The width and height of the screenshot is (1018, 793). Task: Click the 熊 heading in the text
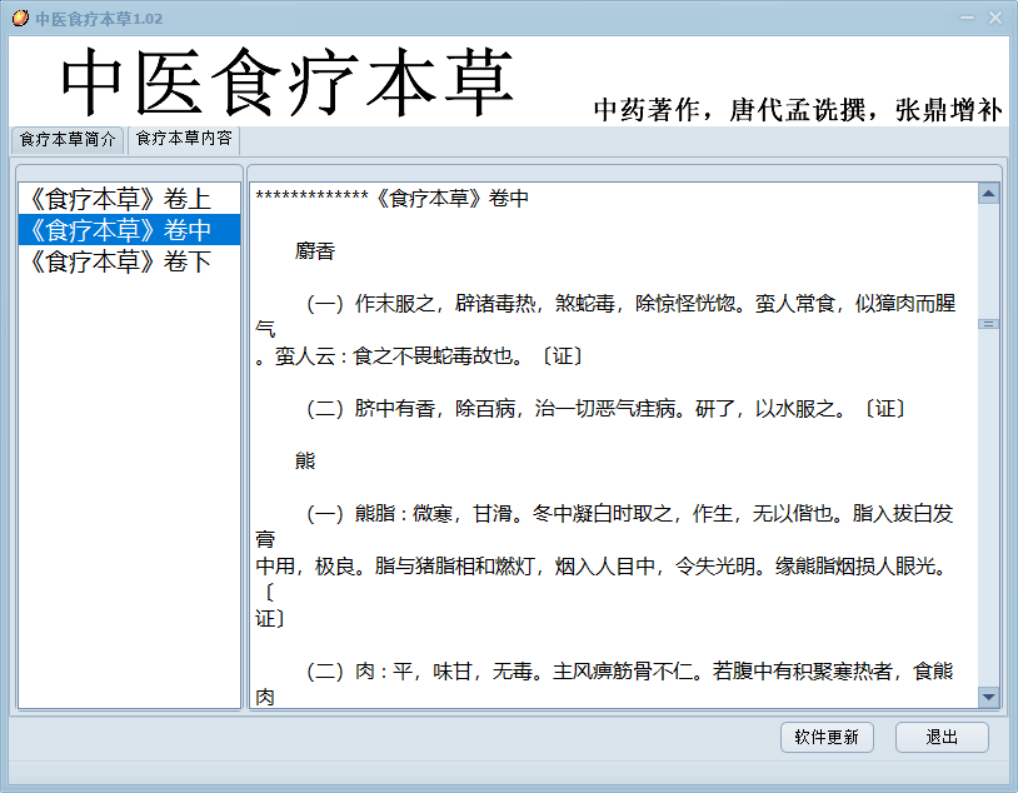click(x=305, y=461)
